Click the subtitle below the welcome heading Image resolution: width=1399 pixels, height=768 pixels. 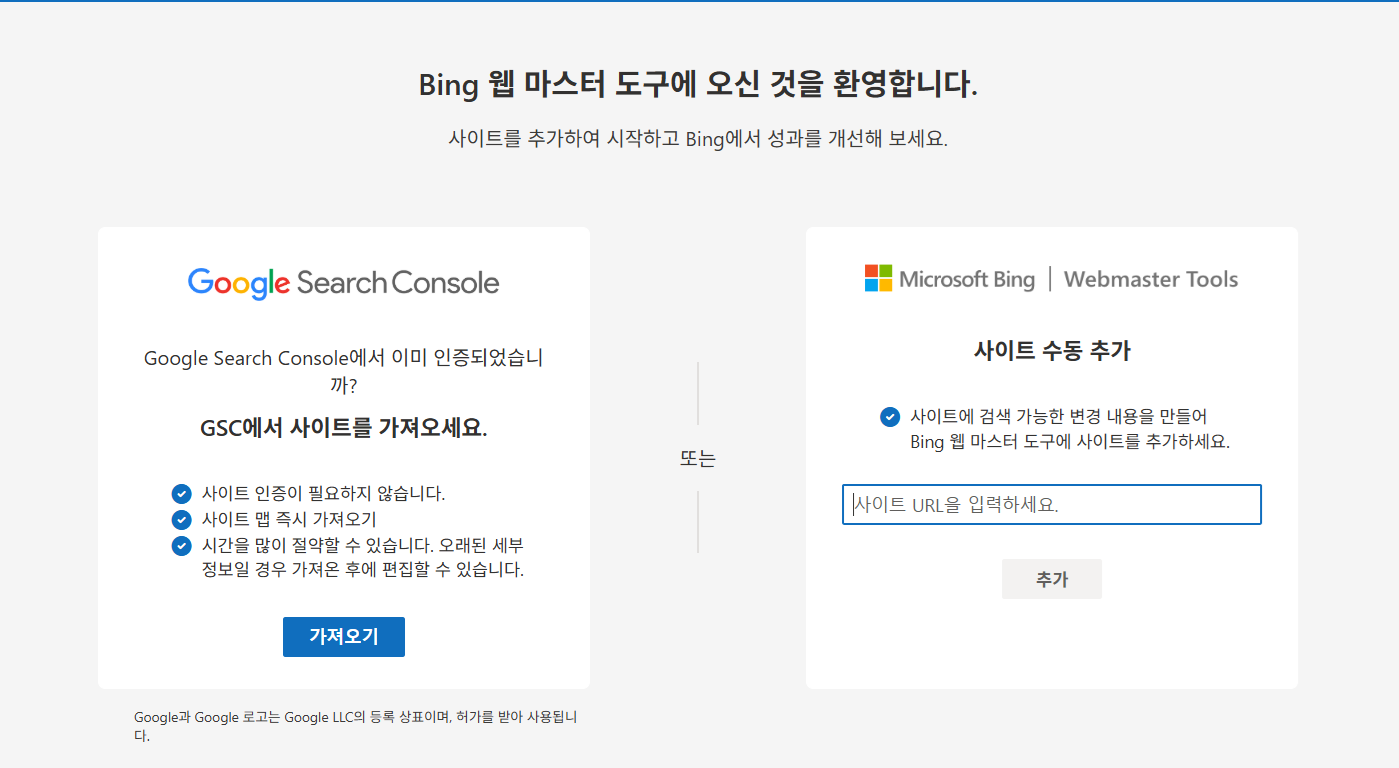699,139
